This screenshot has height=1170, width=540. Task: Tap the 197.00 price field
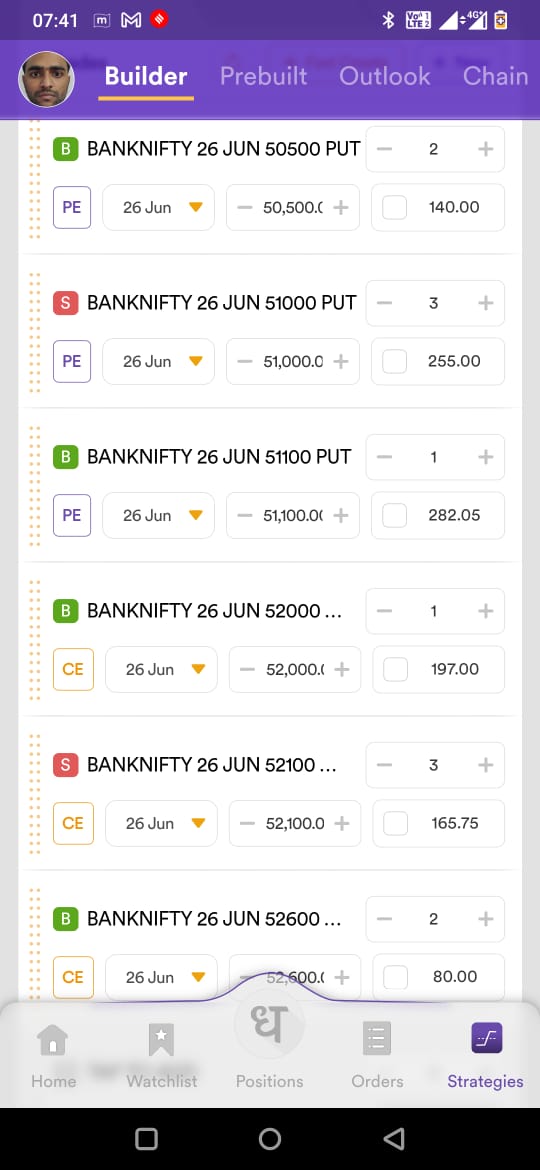point(439,669)
